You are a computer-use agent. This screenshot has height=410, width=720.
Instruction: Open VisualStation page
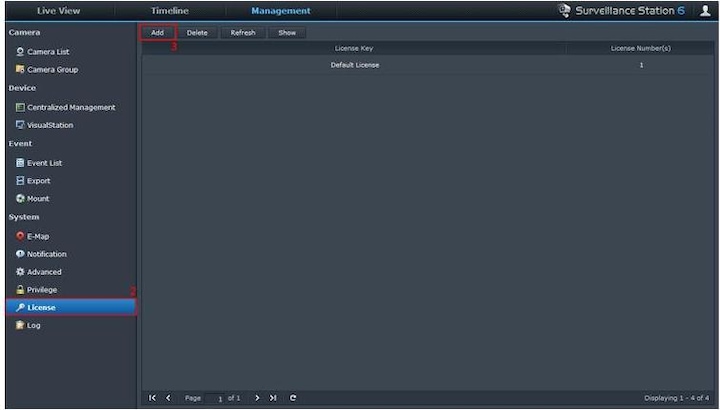[x=50, y=125]
